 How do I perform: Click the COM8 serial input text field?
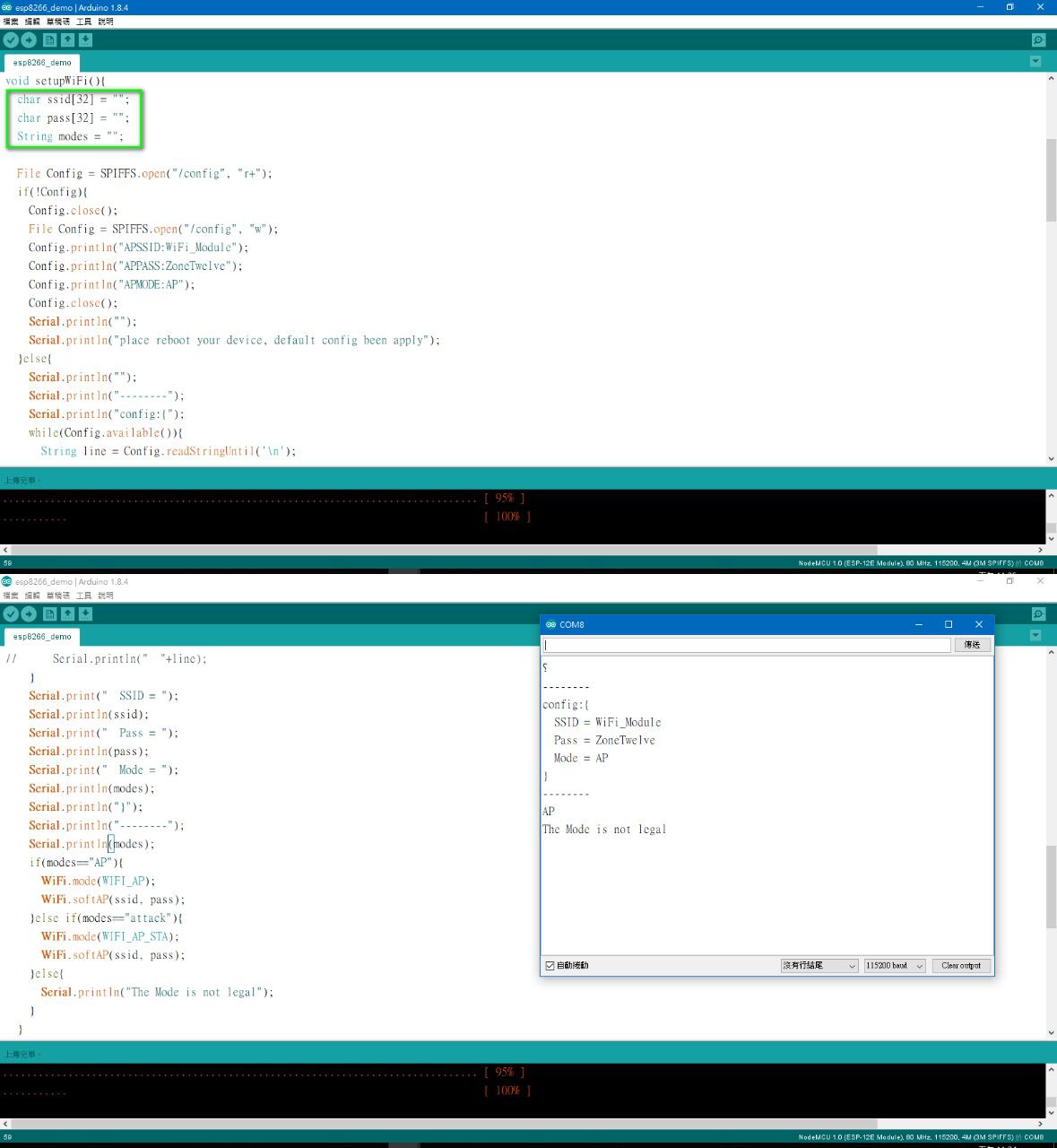point(746,645)
